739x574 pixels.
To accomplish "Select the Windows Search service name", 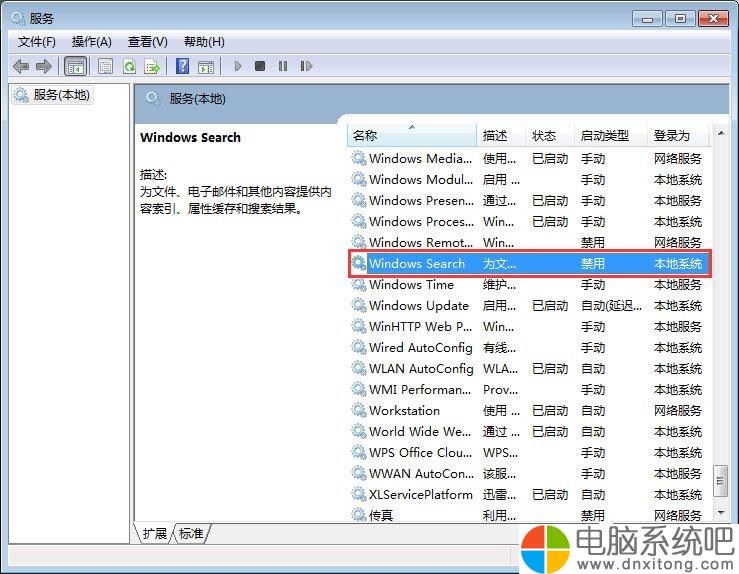I will pyautogui.click(x=417, y=263).
